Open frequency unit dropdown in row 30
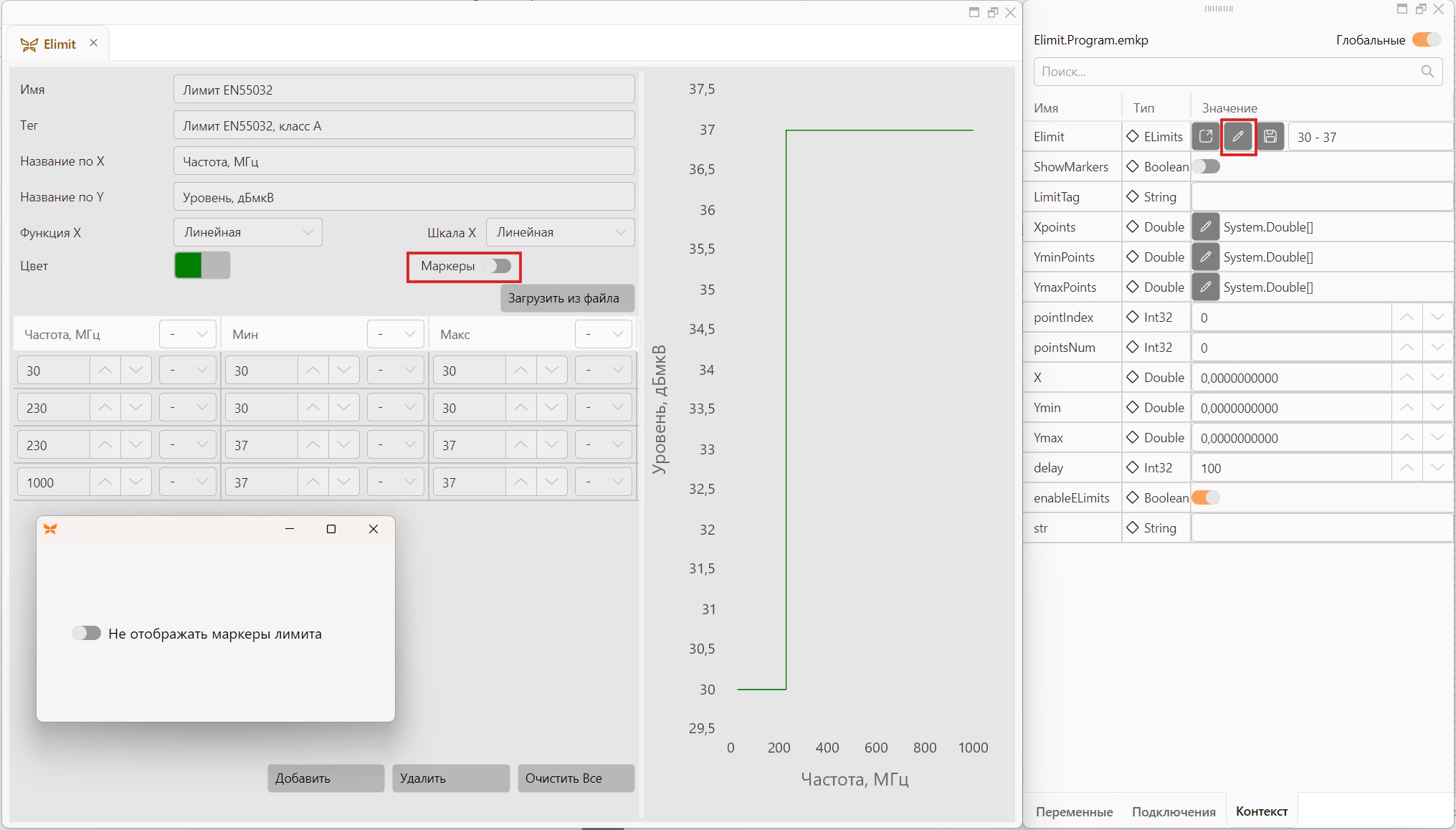 click(187, 370)
